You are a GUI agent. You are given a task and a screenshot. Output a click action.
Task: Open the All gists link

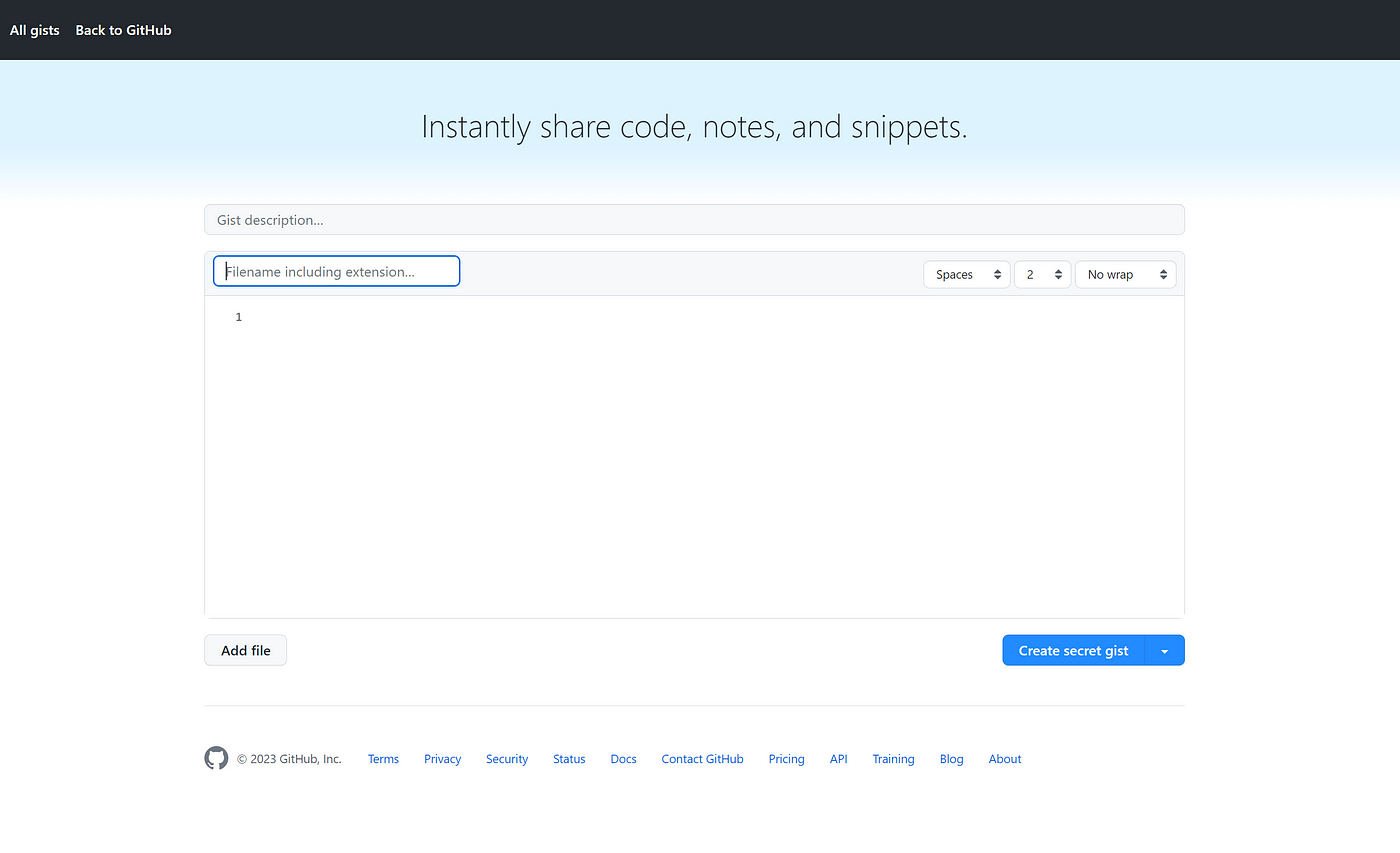pyautogui.click(x=35, y=30)
